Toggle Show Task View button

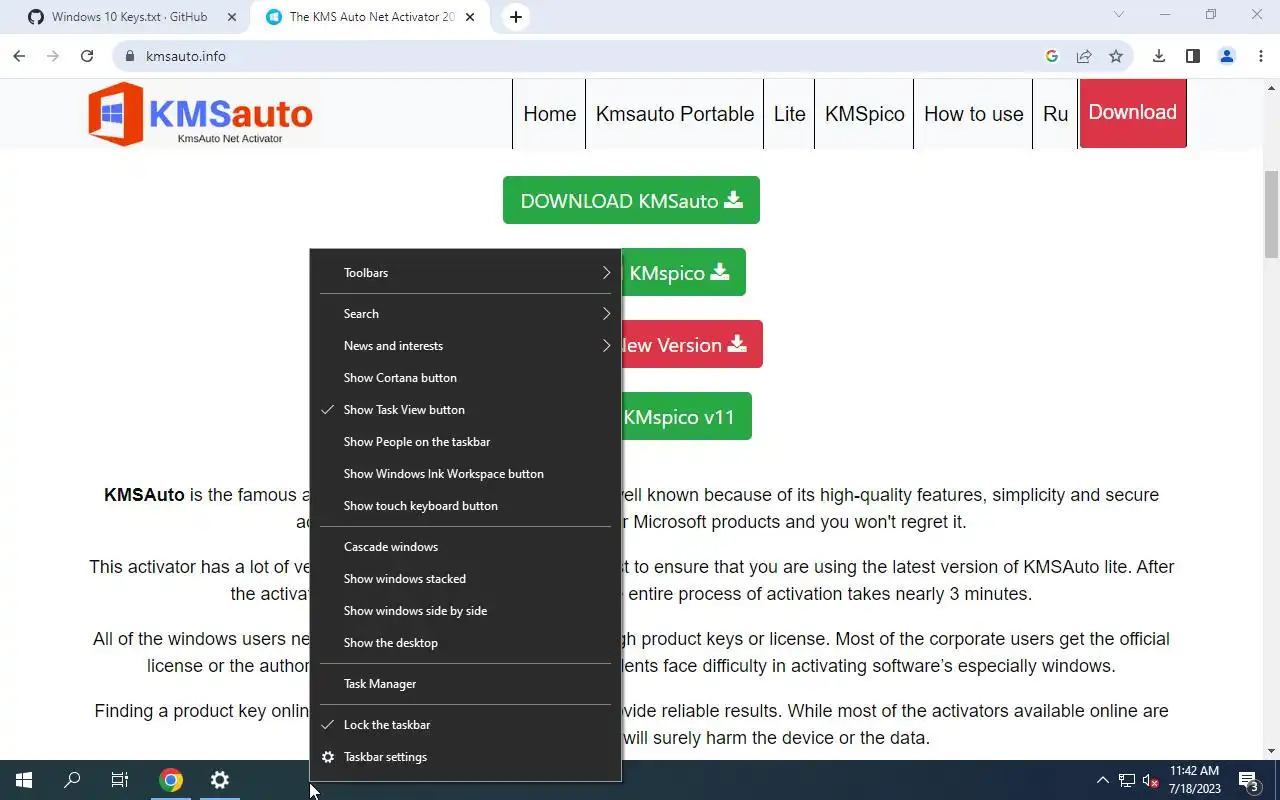pyautogui.click(x=465, y=410)
